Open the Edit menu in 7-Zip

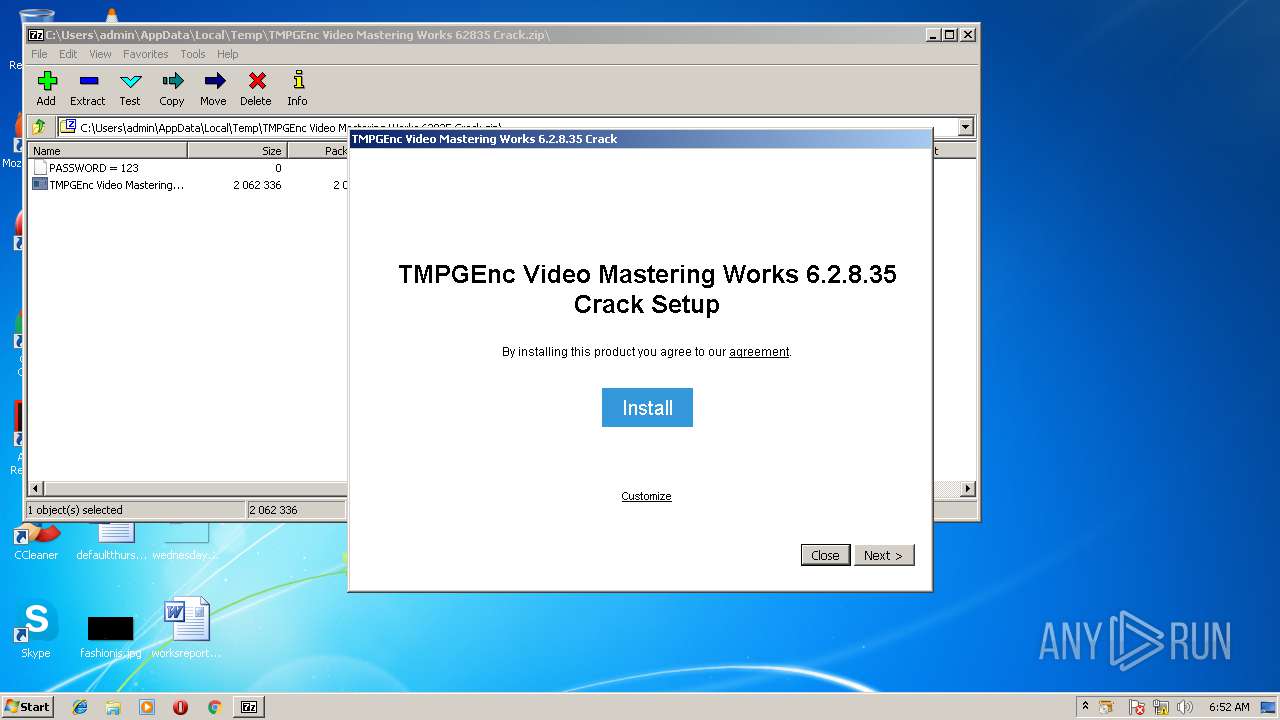pyautogui.click(x=68, y=54)
